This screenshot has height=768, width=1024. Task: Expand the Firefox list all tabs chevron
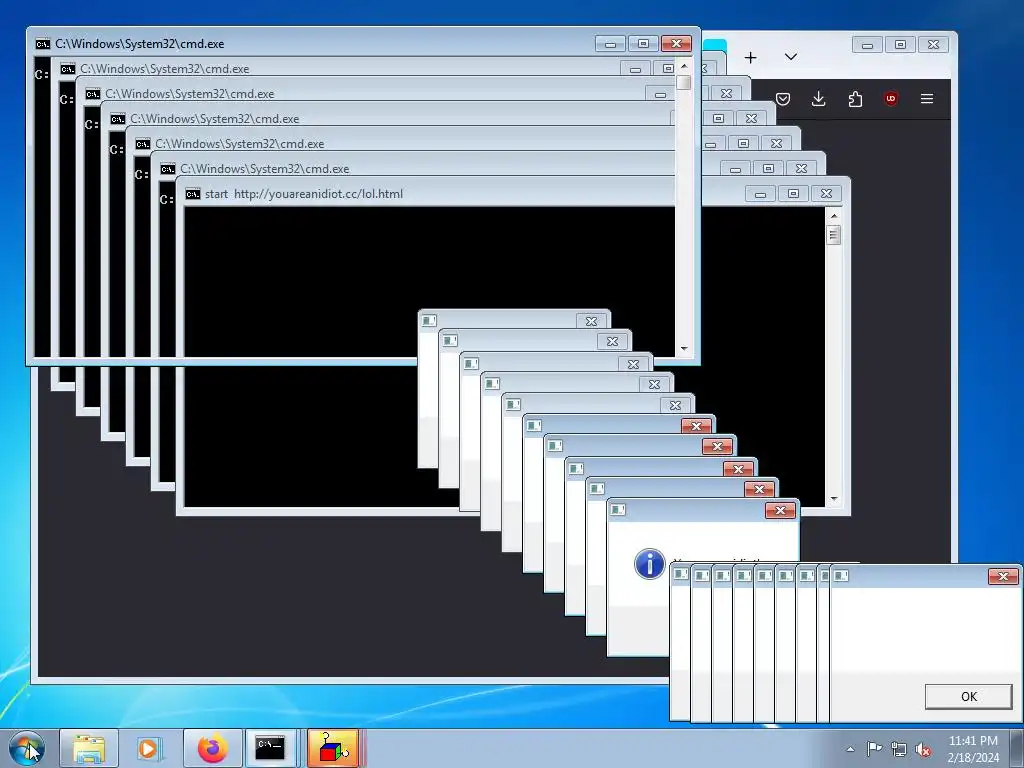[x=791, y=57]
